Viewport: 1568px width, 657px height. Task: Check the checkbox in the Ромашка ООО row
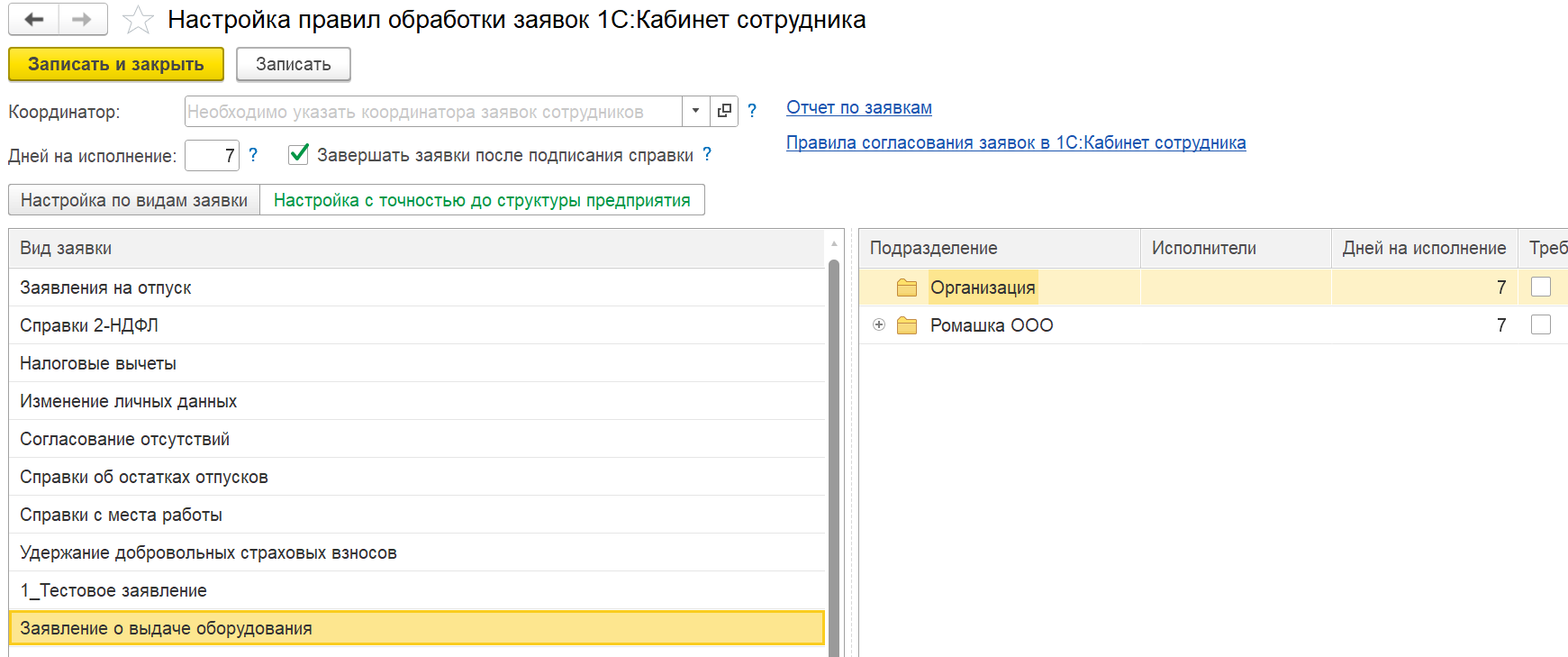(1541, 324)
